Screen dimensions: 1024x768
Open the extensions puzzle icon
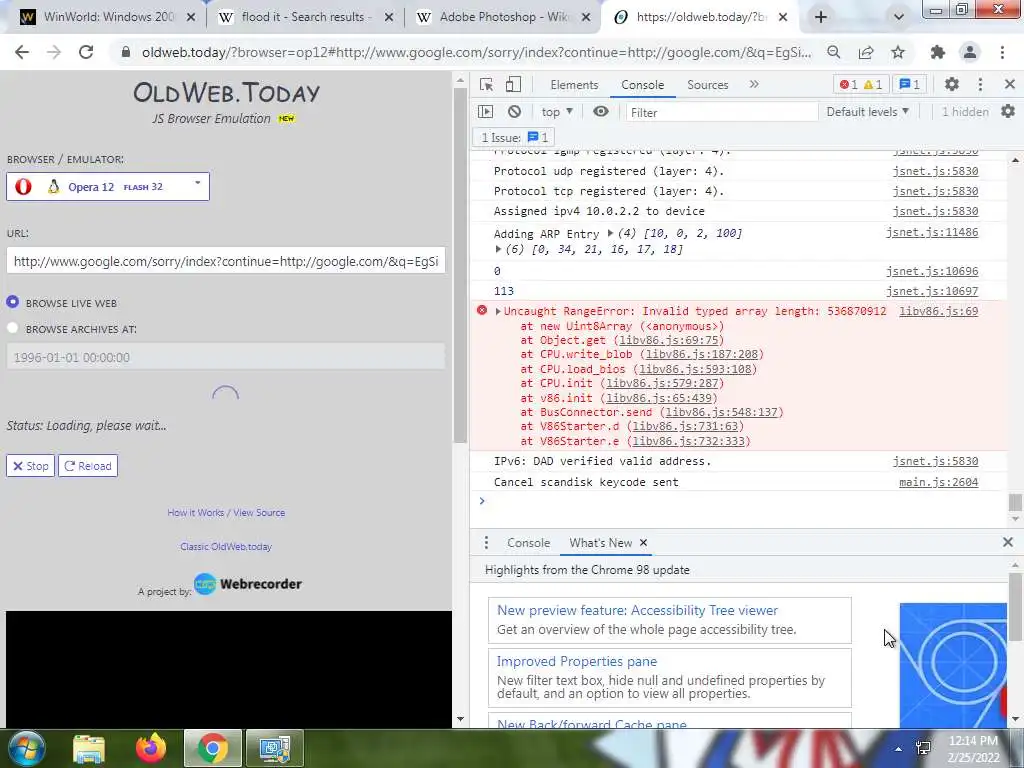tap(938, 52)
